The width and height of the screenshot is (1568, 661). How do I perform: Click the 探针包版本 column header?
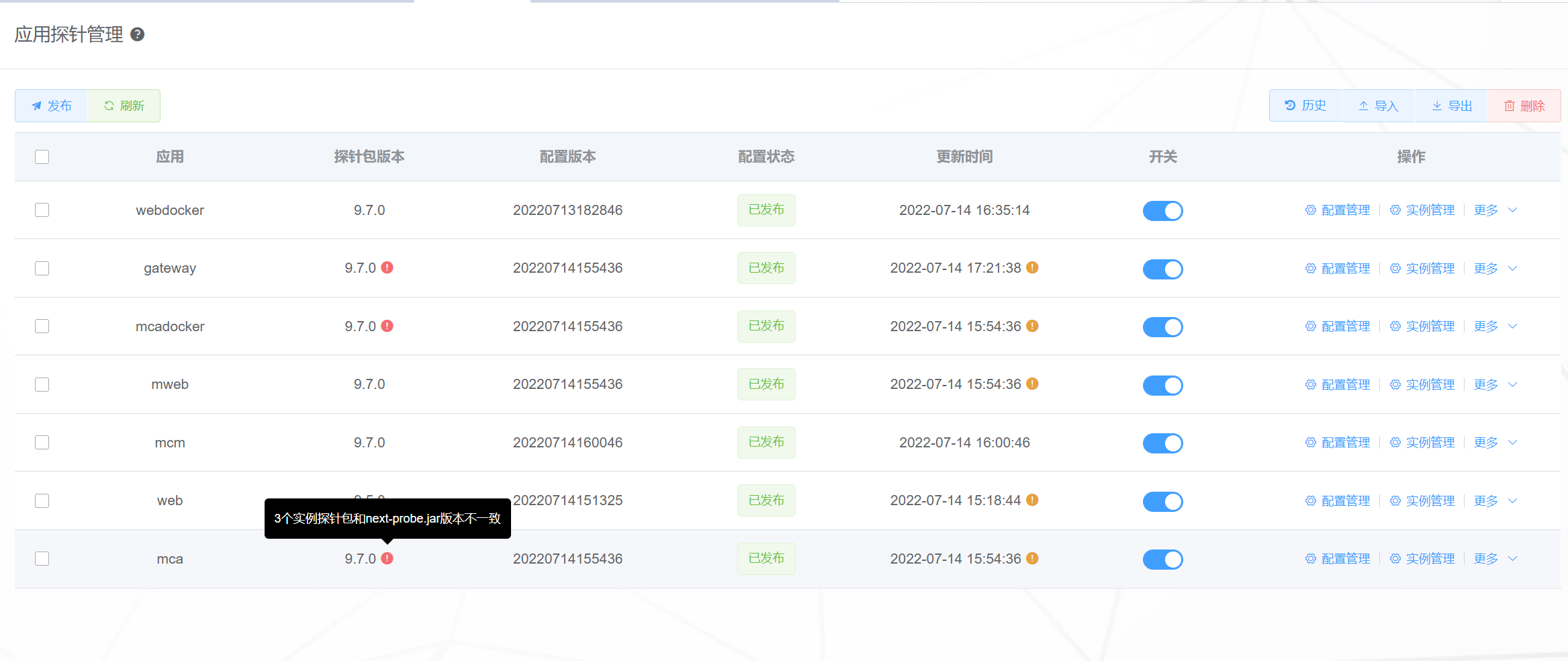click(369, 157)
